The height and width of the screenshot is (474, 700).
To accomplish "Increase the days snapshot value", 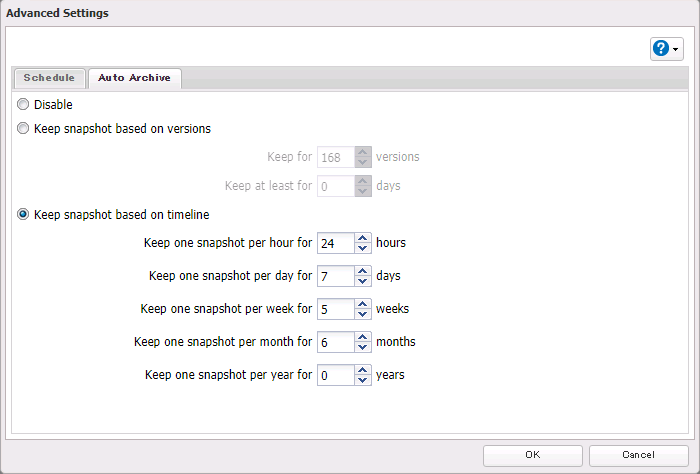I will coord(362,271).
